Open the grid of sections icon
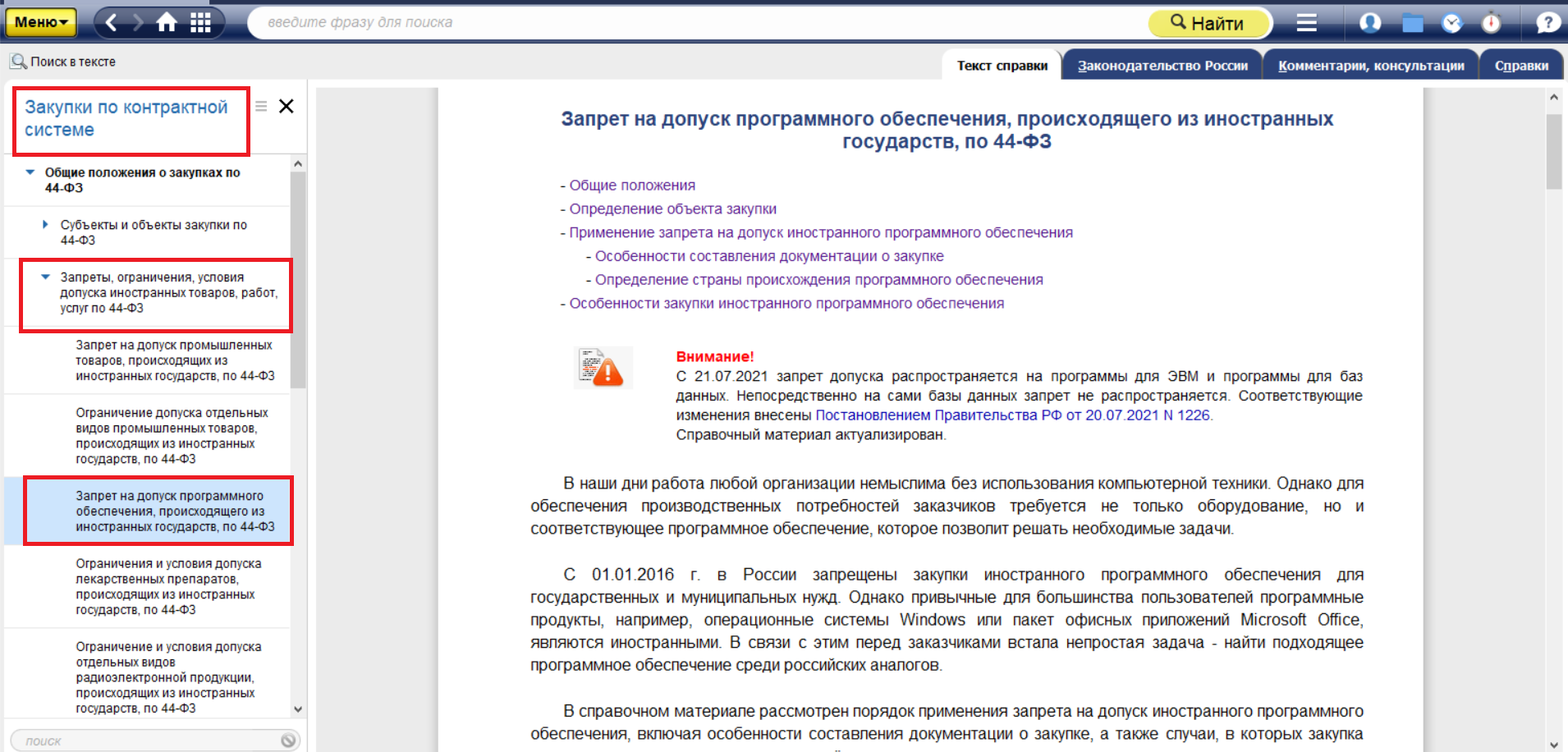Image resolution: width=1568 pixels, height=752 pixels. coord(200,22)
